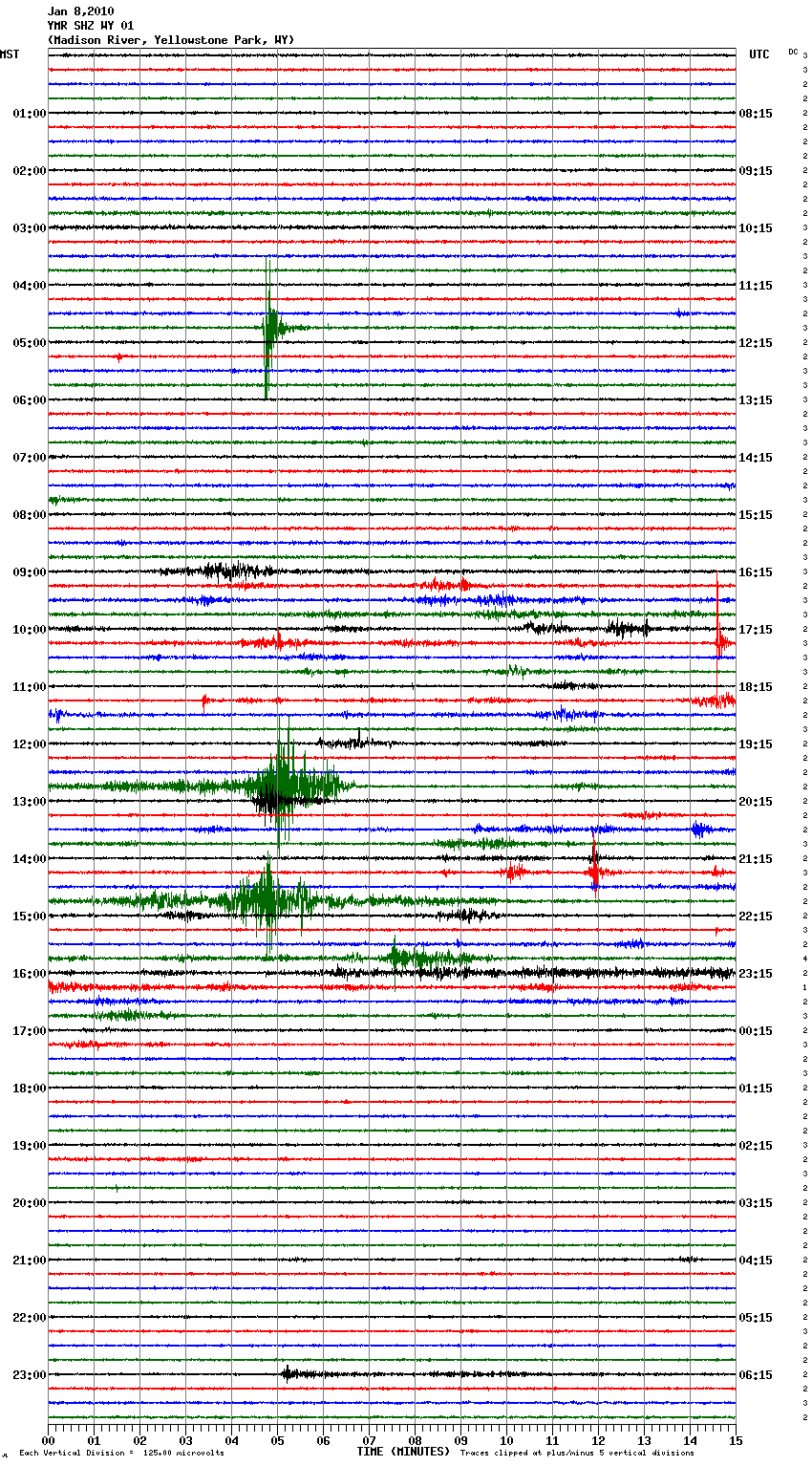This screenshot has width=812, height=1466.
Task: Select the 03:00 MST row label
Action: point(29,228)
